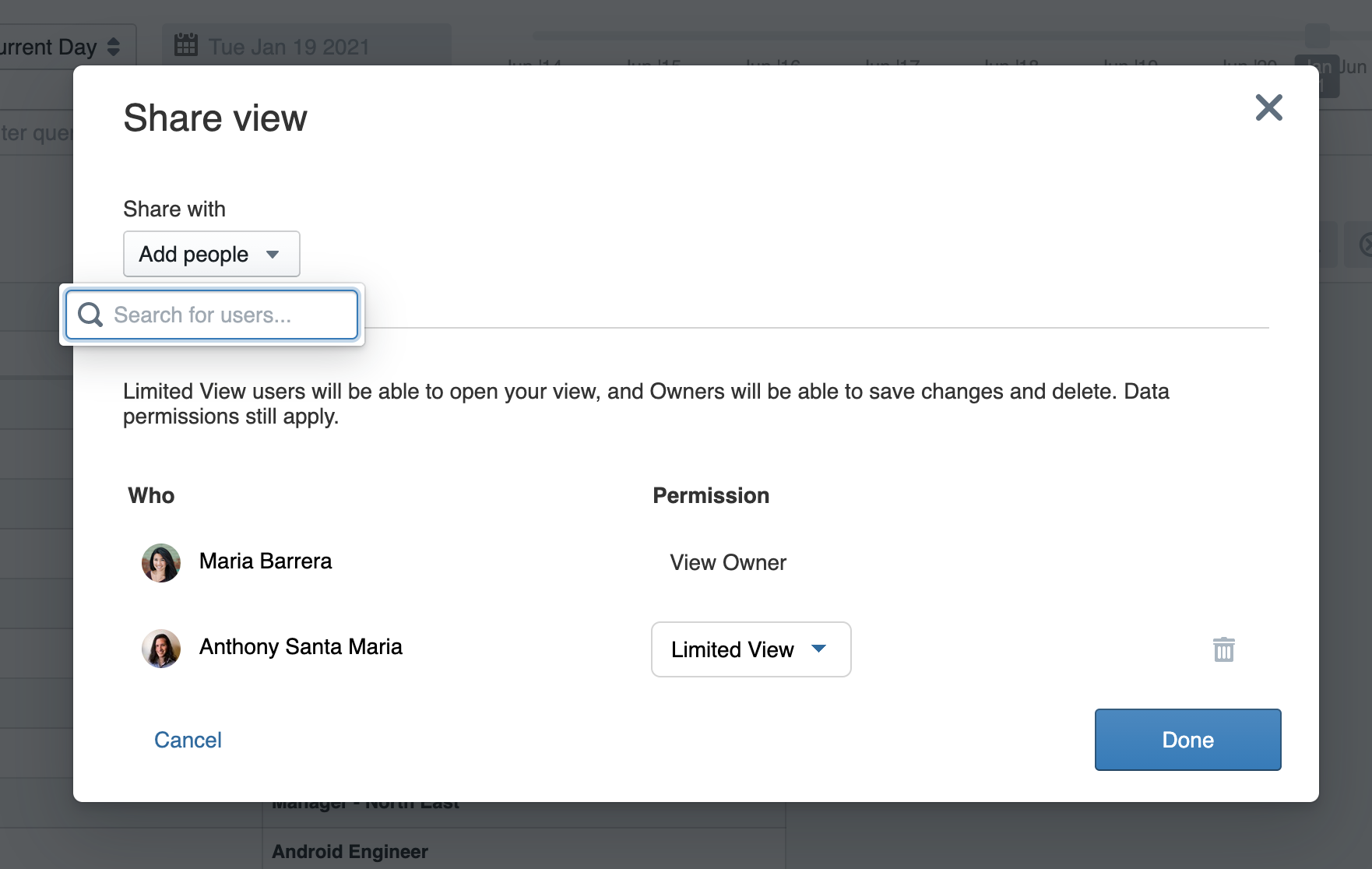Delete Anthony Santa Maria's sharing permission
The image size is (1372, 869).
(x=1223, y=649)
